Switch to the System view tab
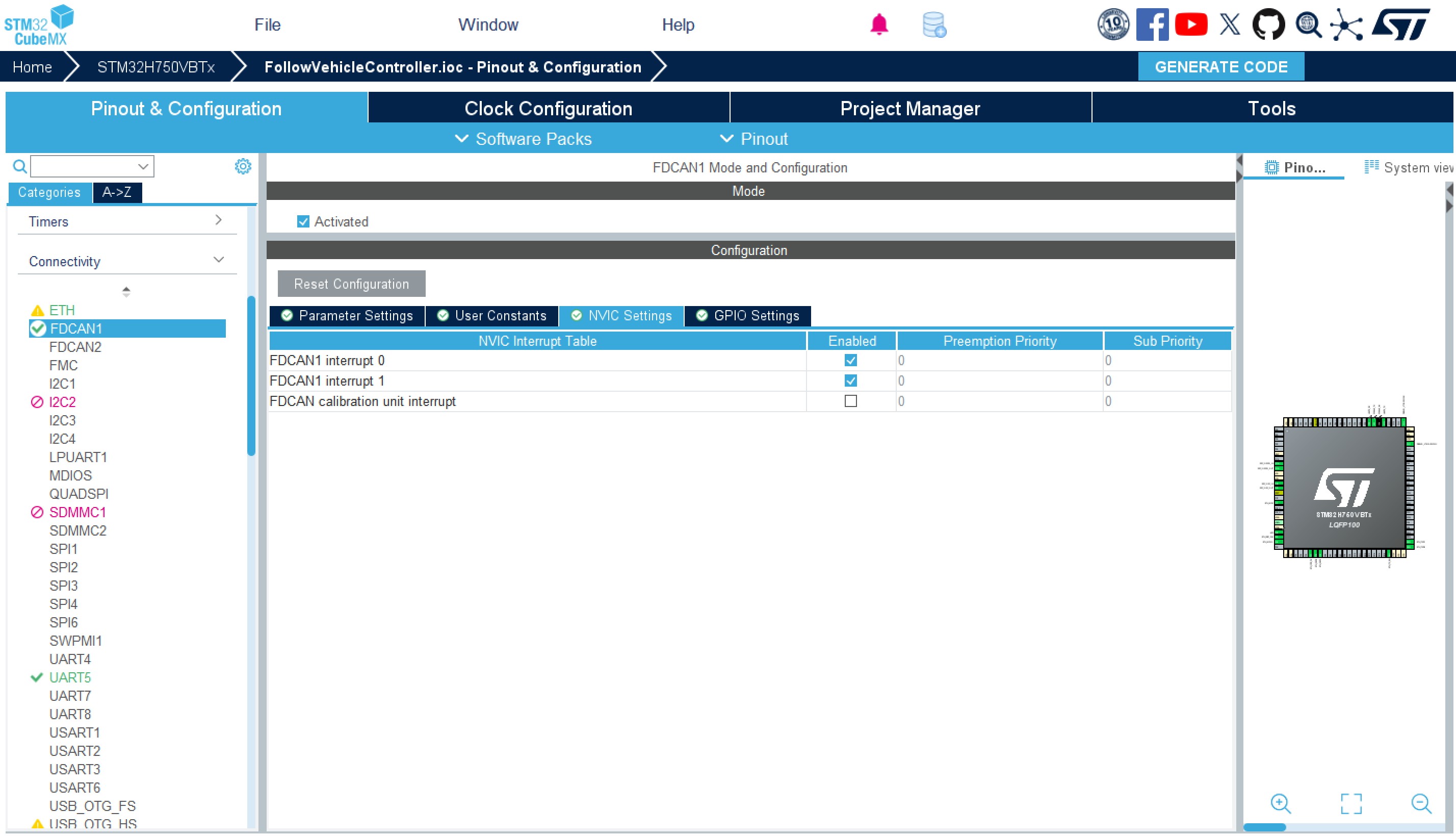The image size is (1456, 836). [x=1409, y=168]
